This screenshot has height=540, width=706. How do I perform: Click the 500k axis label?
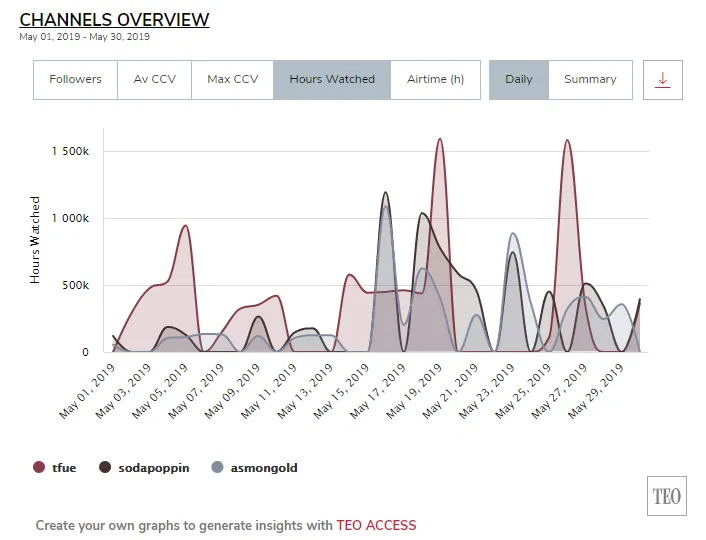(76, 286)
